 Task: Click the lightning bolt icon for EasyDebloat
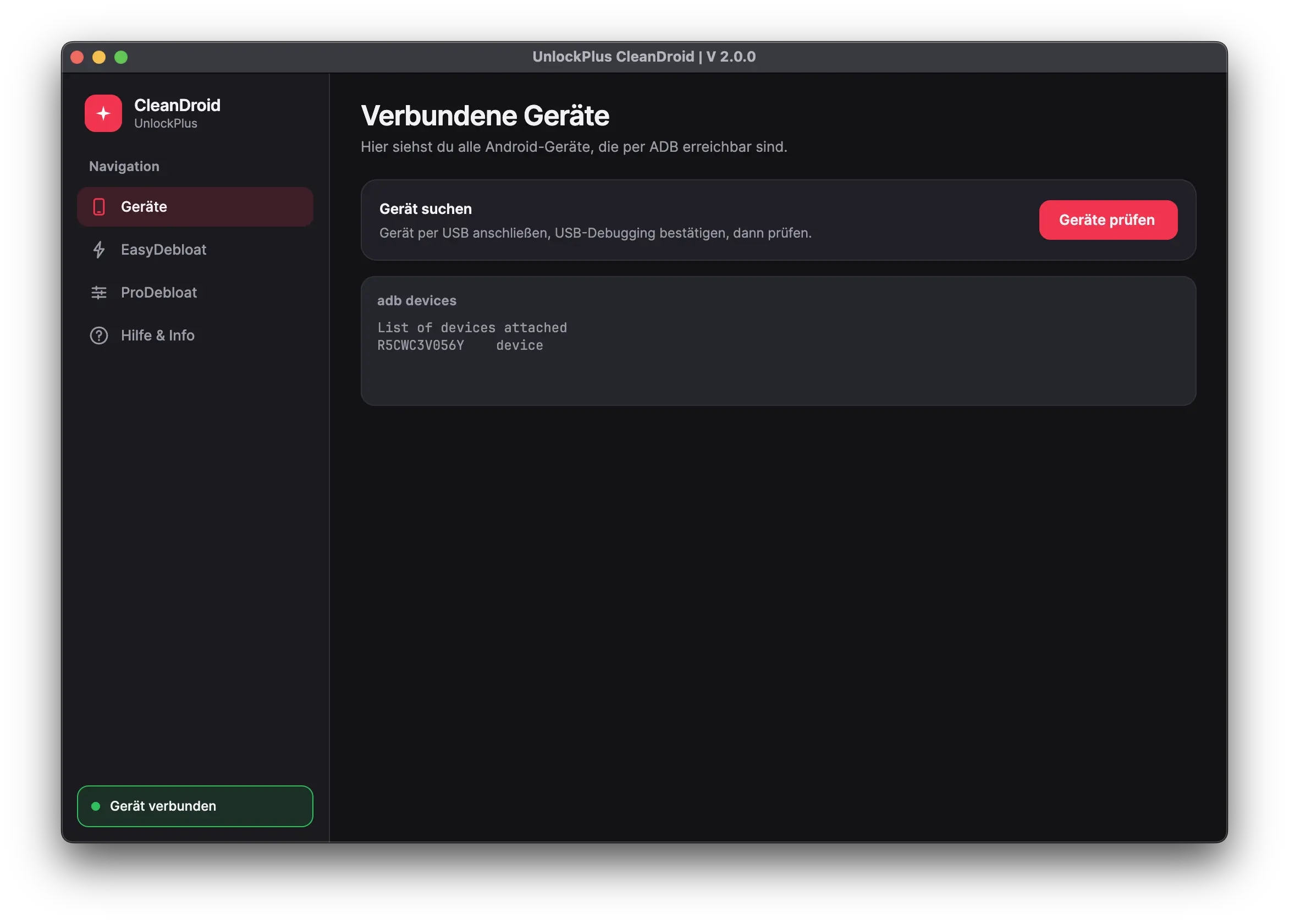click(x=99, y=250)
